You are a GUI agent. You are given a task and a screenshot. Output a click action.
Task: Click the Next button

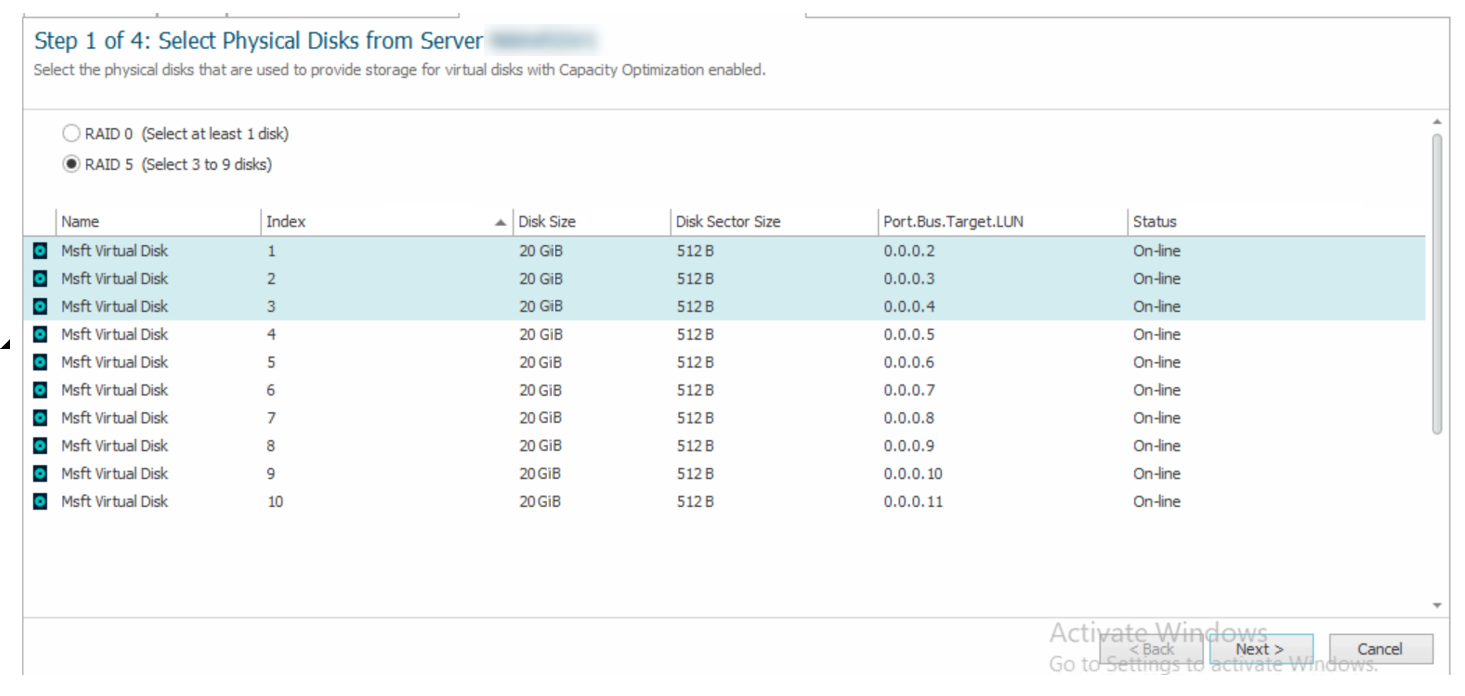[x=1259, y=649]
